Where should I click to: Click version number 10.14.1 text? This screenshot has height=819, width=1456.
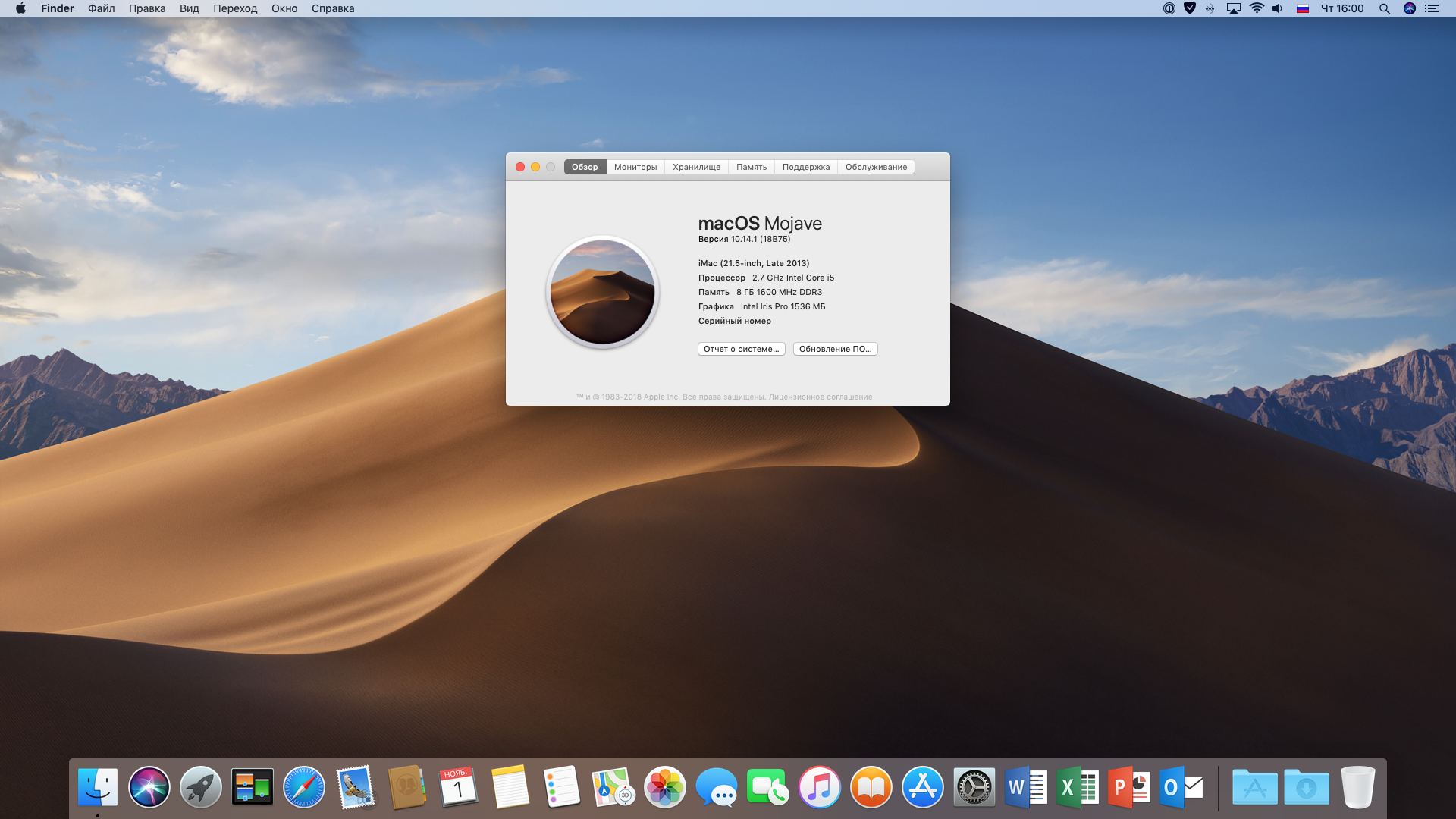pyautogui.click(x=744, y=239)
